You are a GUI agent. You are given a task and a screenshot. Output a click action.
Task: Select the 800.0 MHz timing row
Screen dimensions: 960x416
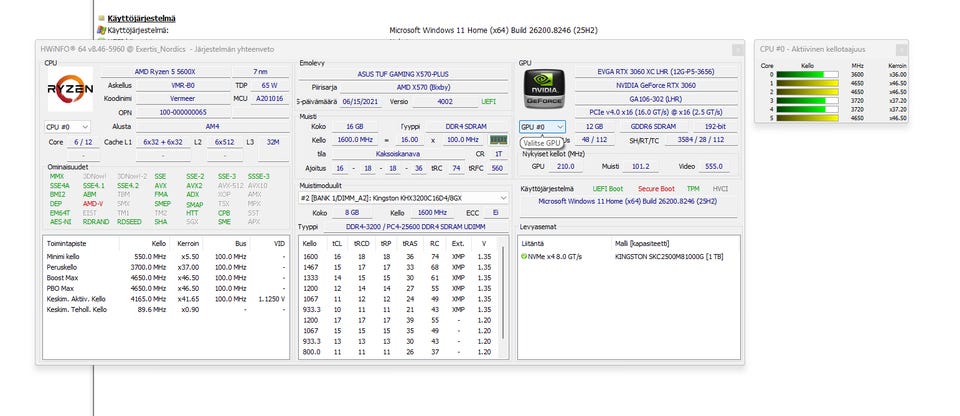400,352
